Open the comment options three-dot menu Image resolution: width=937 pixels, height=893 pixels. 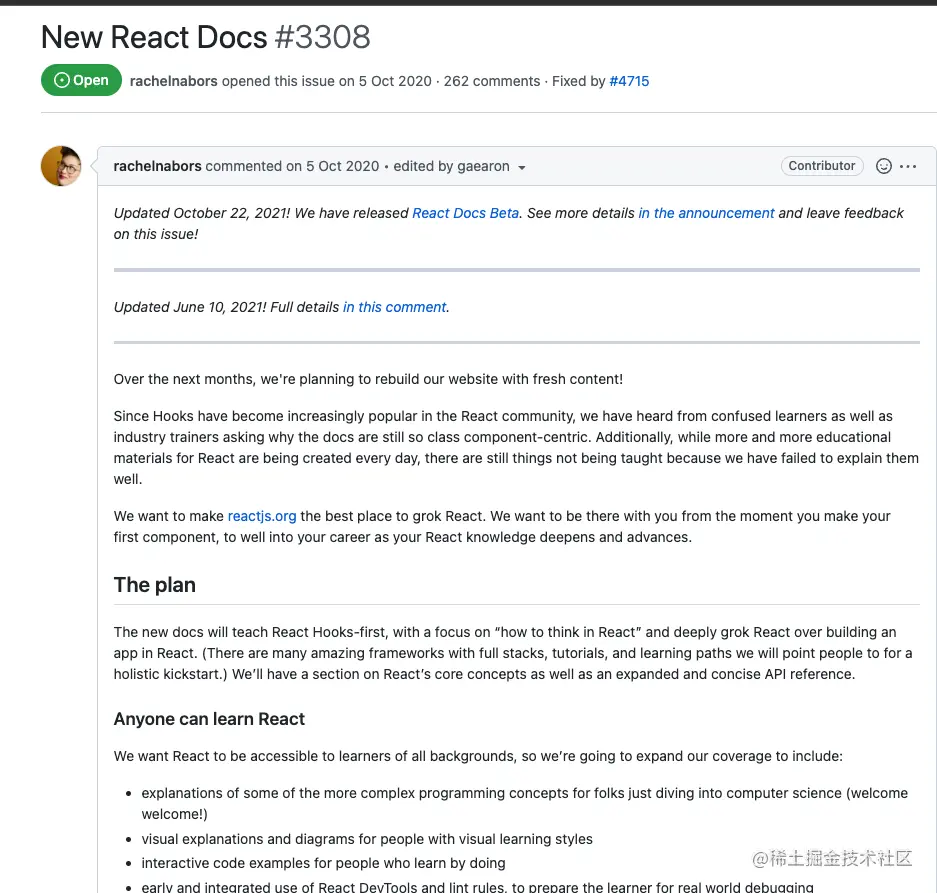point(908,166)
